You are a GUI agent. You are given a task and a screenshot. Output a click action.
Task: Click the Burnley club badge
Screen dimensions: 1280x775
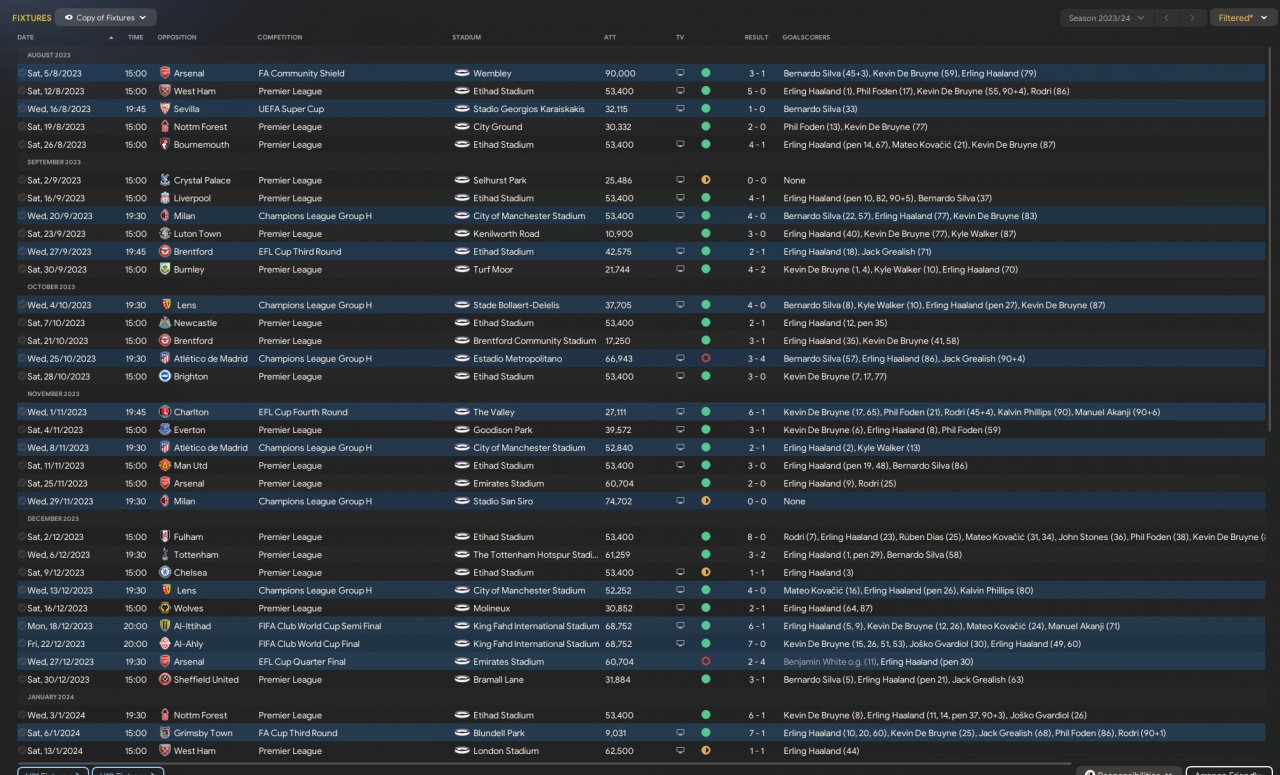tap(165, 270)
